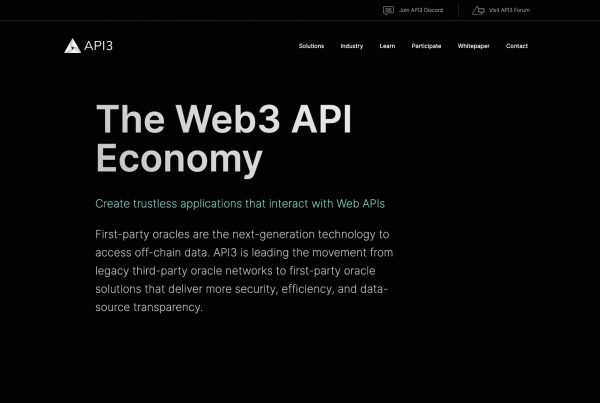
Task: Open the Solutions menu
Action: (311, 46)
